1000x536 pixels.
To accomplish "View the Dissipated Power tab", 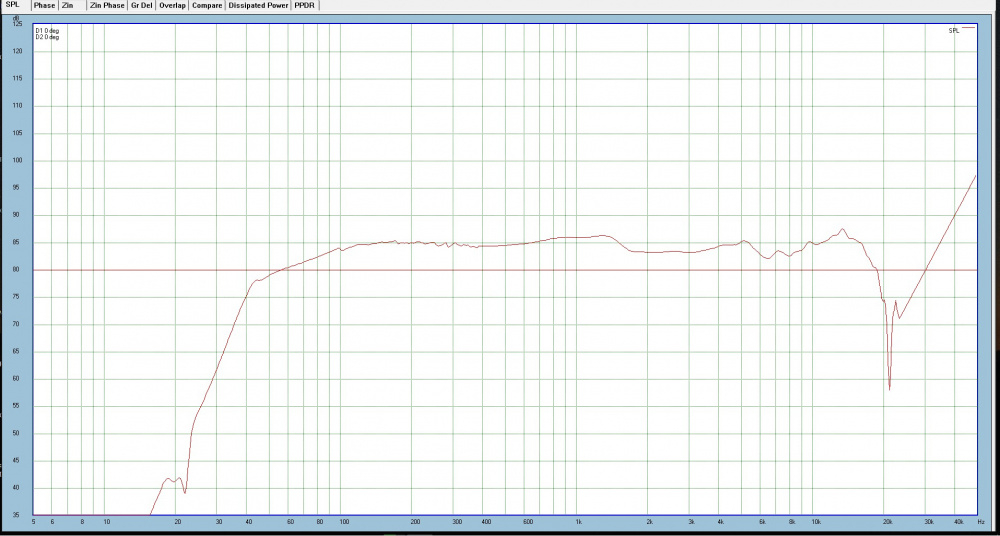I will (258, 5).
